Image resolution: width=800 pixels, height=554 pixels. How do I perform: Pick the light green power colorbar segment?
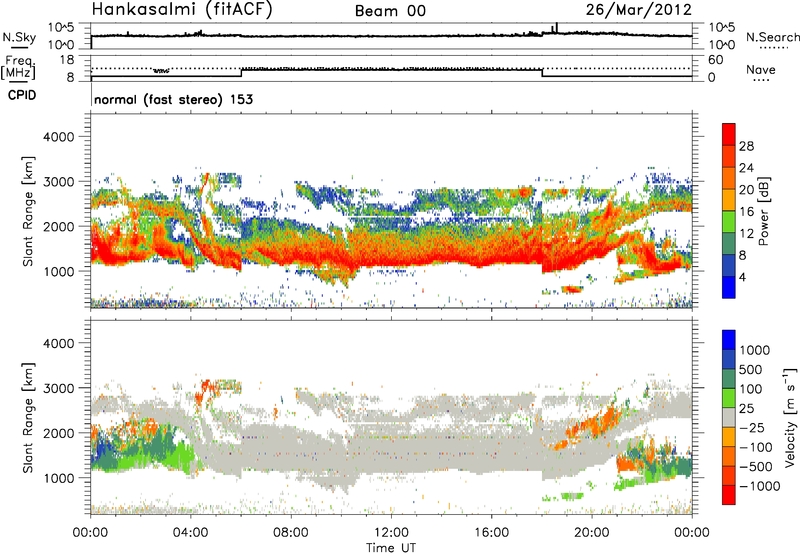point(729,221)
